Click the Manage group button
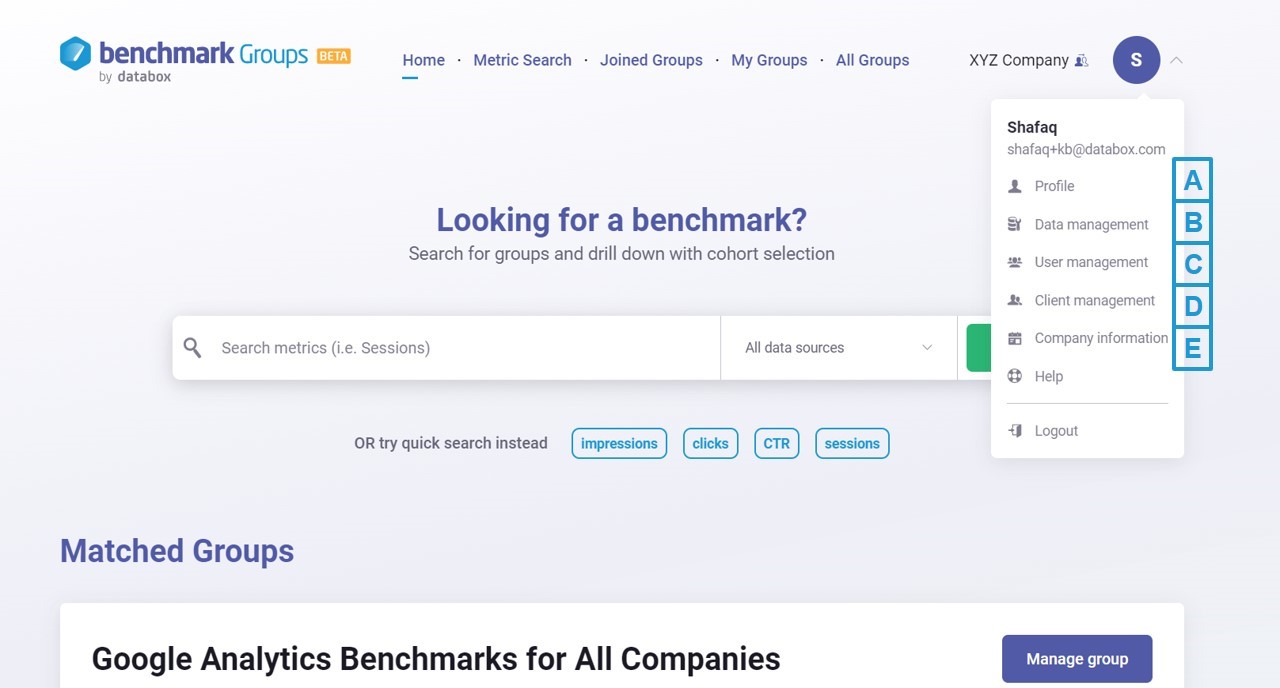 [1077, 658]
